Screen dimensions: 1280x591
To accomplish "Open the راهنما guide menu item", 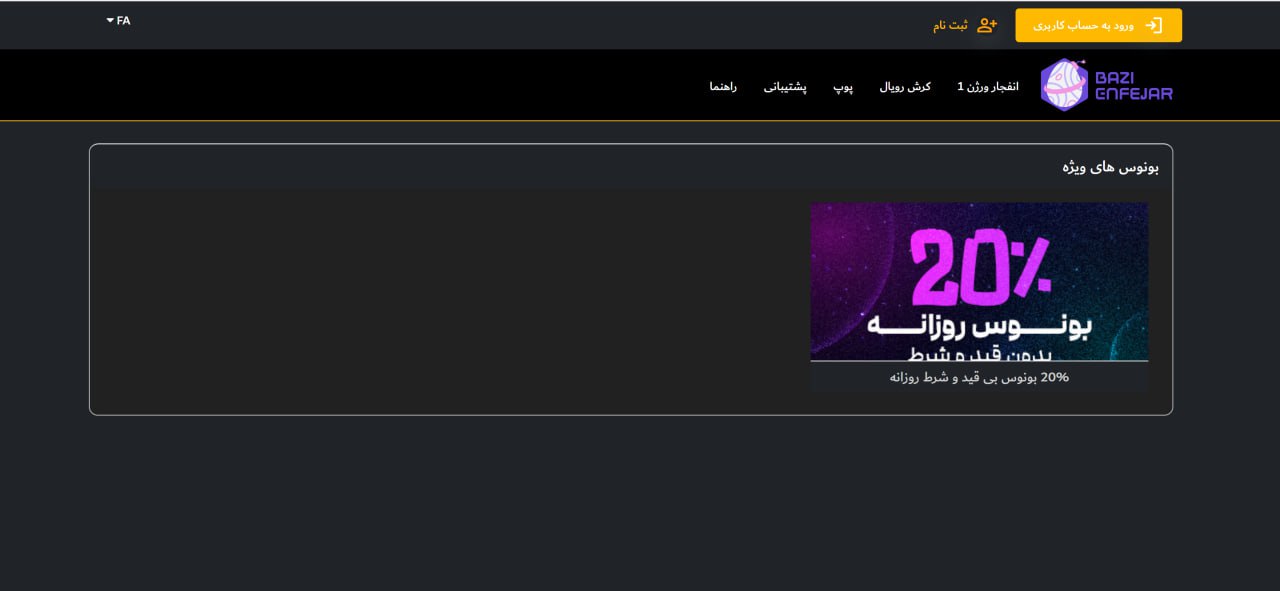I will 723,87.
